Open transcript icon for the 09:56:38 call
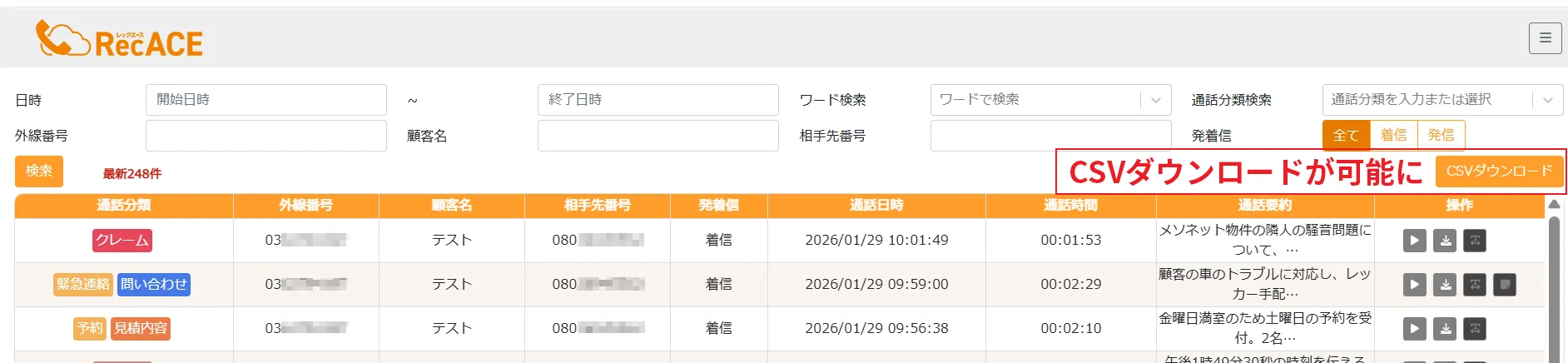The height and width of the screenshot is (363, 1568). point(1475,329)
